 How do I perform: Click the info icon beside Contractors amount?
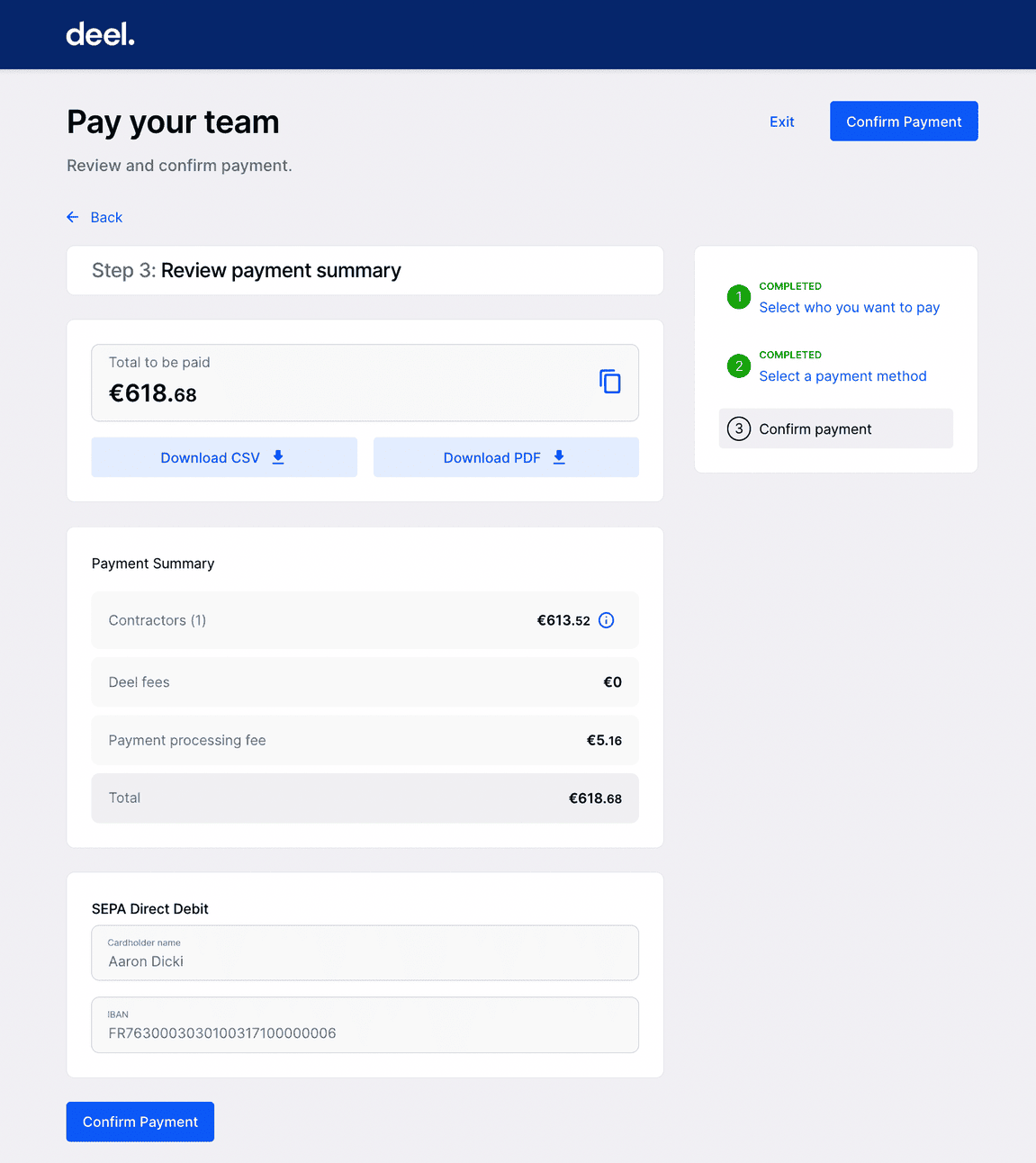(606, 620)
